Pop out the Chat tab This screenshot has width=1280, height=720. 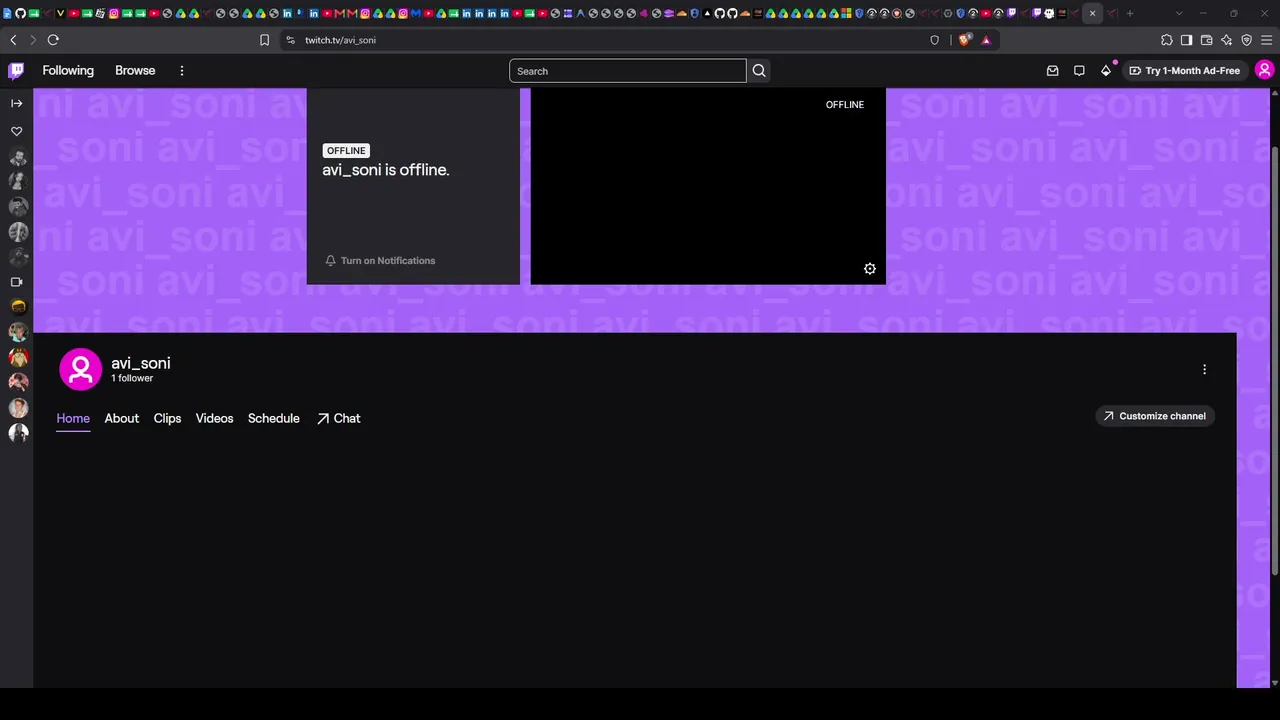[x=339, y=419]
